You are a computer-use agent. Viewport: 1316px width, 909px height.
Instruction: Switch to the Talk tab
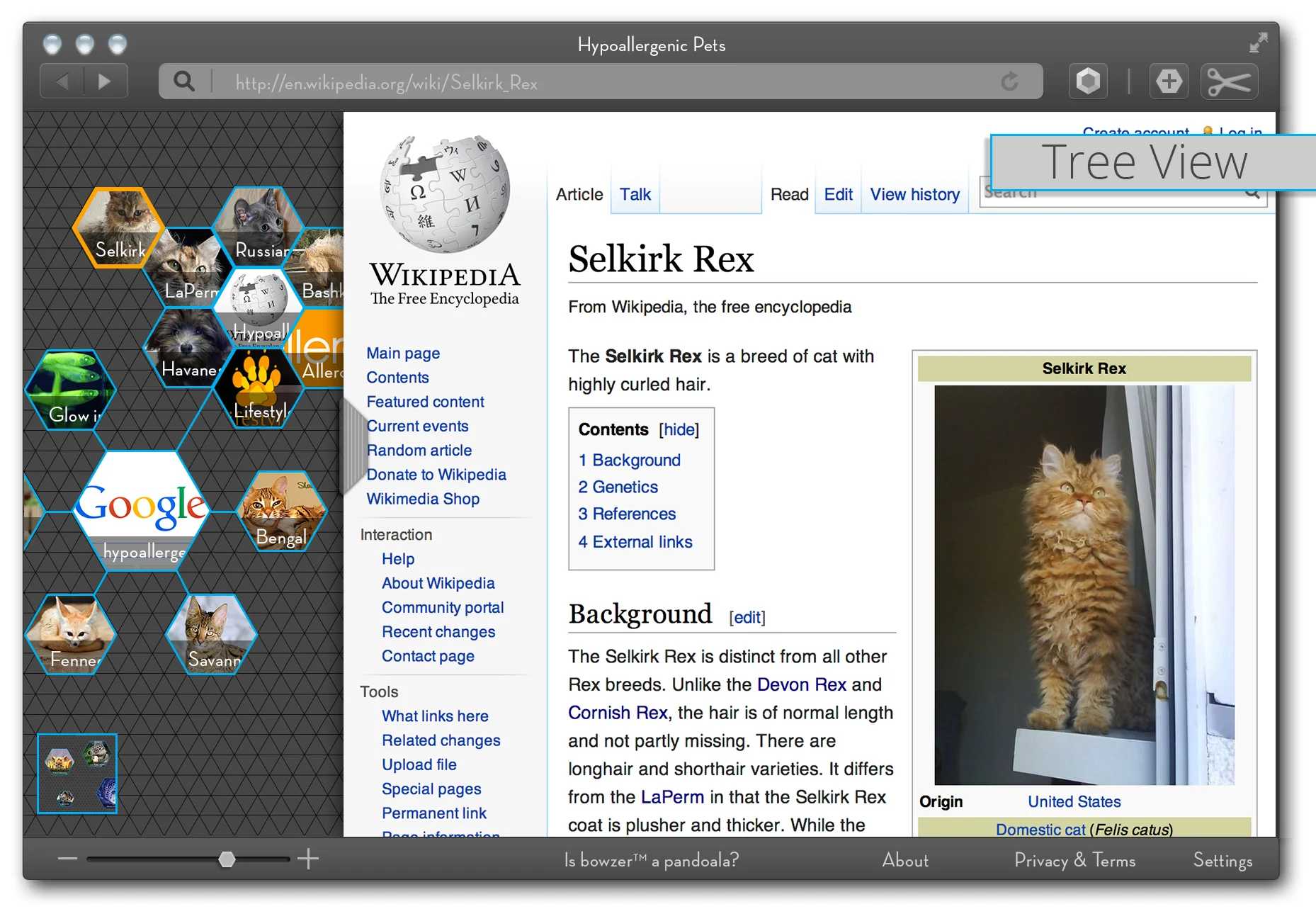click(635, 195)
